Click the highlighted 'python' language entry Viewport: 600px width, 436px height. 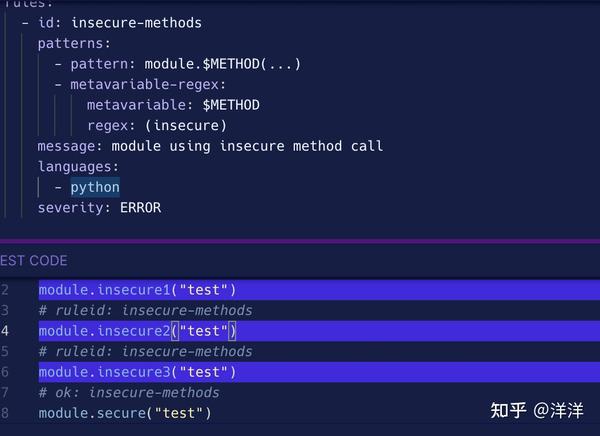pyautogui.click(x=95, y=187)
